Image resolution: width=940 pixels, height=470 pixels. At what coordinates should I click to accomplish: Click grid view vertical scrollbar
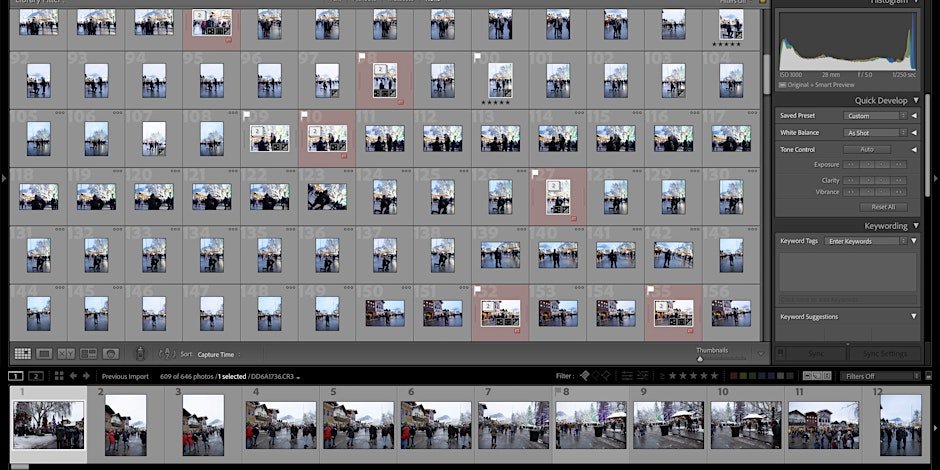coord(766,74)
